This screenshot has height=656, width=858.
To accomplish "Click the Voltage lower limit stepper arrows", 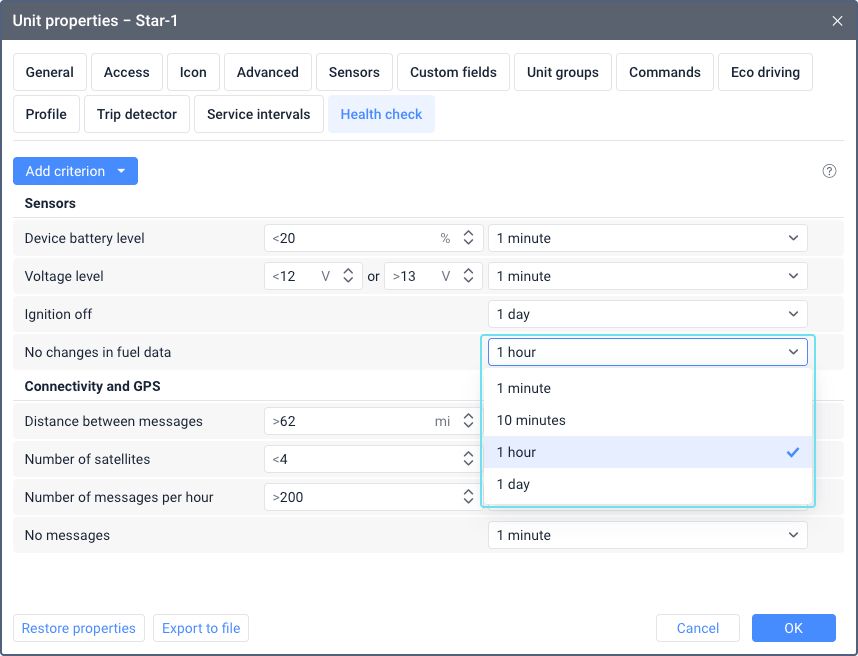I will (348, 276).
